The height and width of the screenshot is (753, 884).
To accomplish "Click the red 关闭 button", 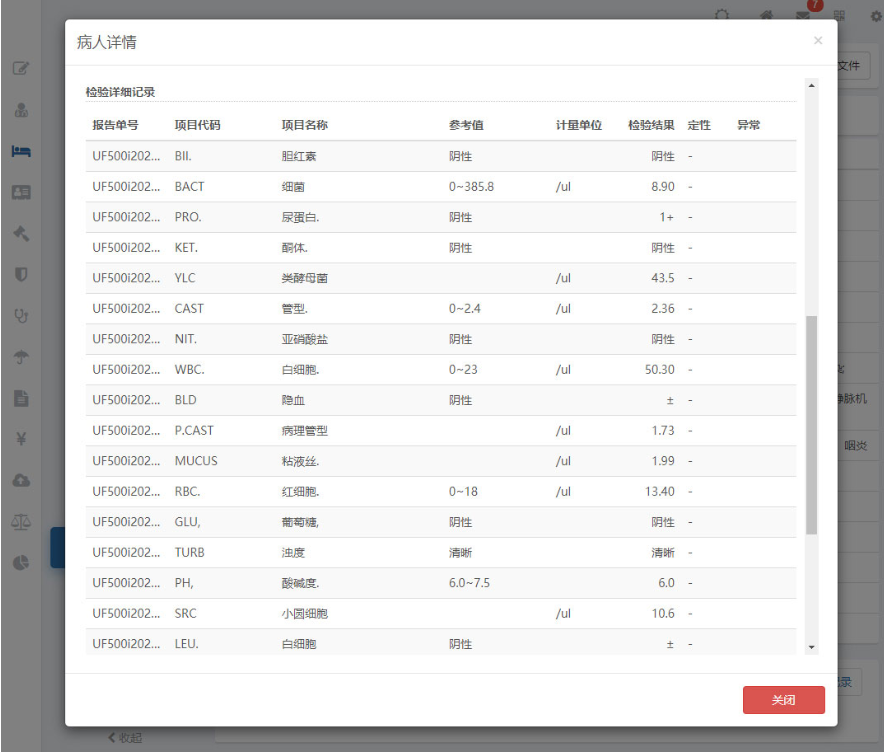I will pyautogui.click(x=784, y=700).
